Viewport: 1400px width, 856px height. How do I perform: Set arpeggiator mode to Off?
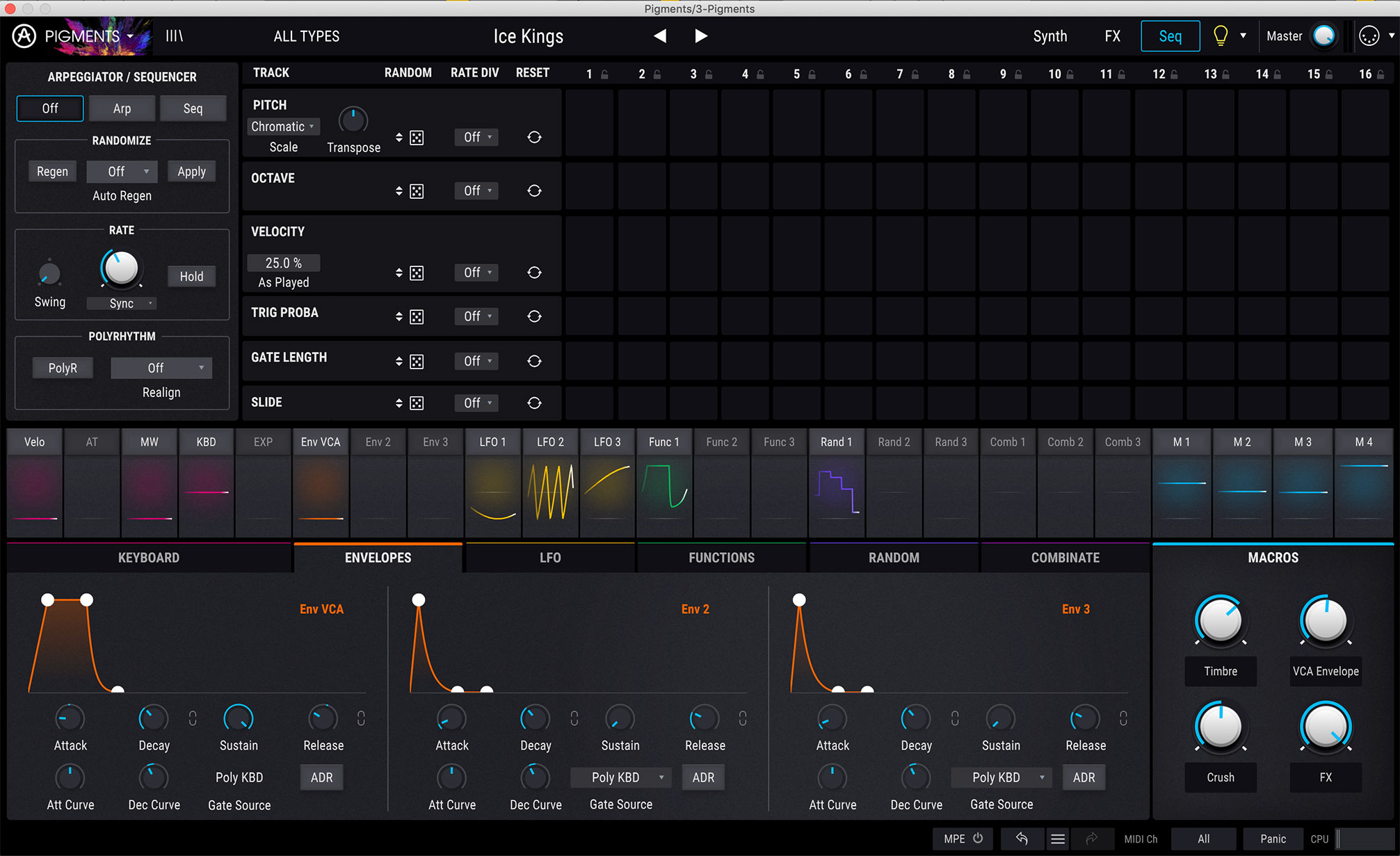(50, 108)
